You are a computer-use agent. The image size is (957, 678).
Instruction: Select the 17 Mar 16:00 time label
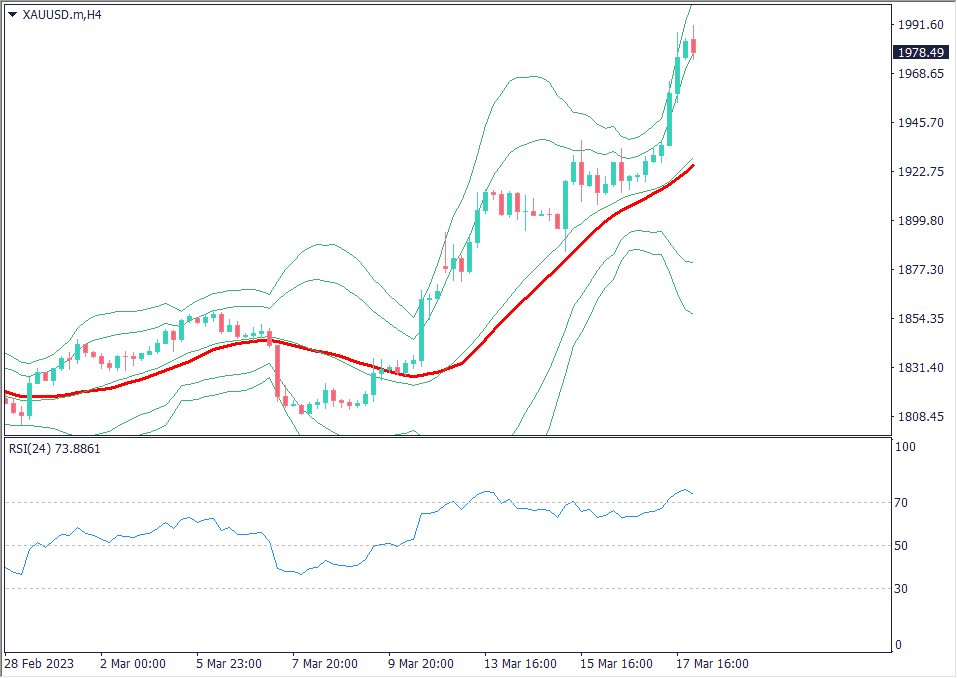tap(711, 664)
